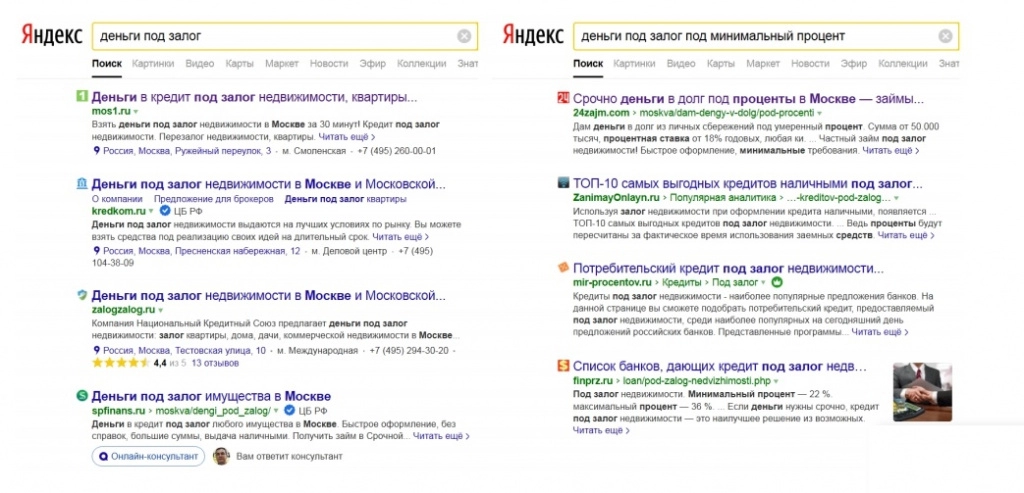This screenshot has width=1024, height=493.
Task: Open the Картинки tab in left search
Action: point(153,64)
